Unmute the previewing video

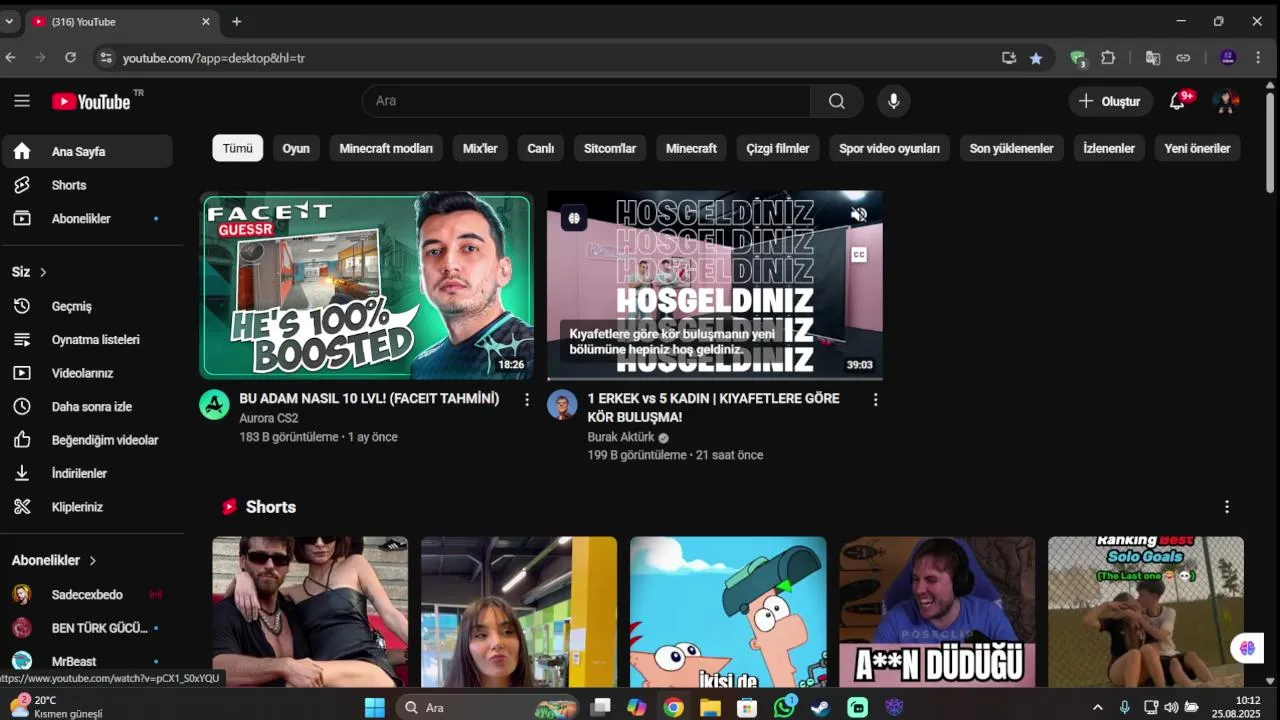coord(858,215)
